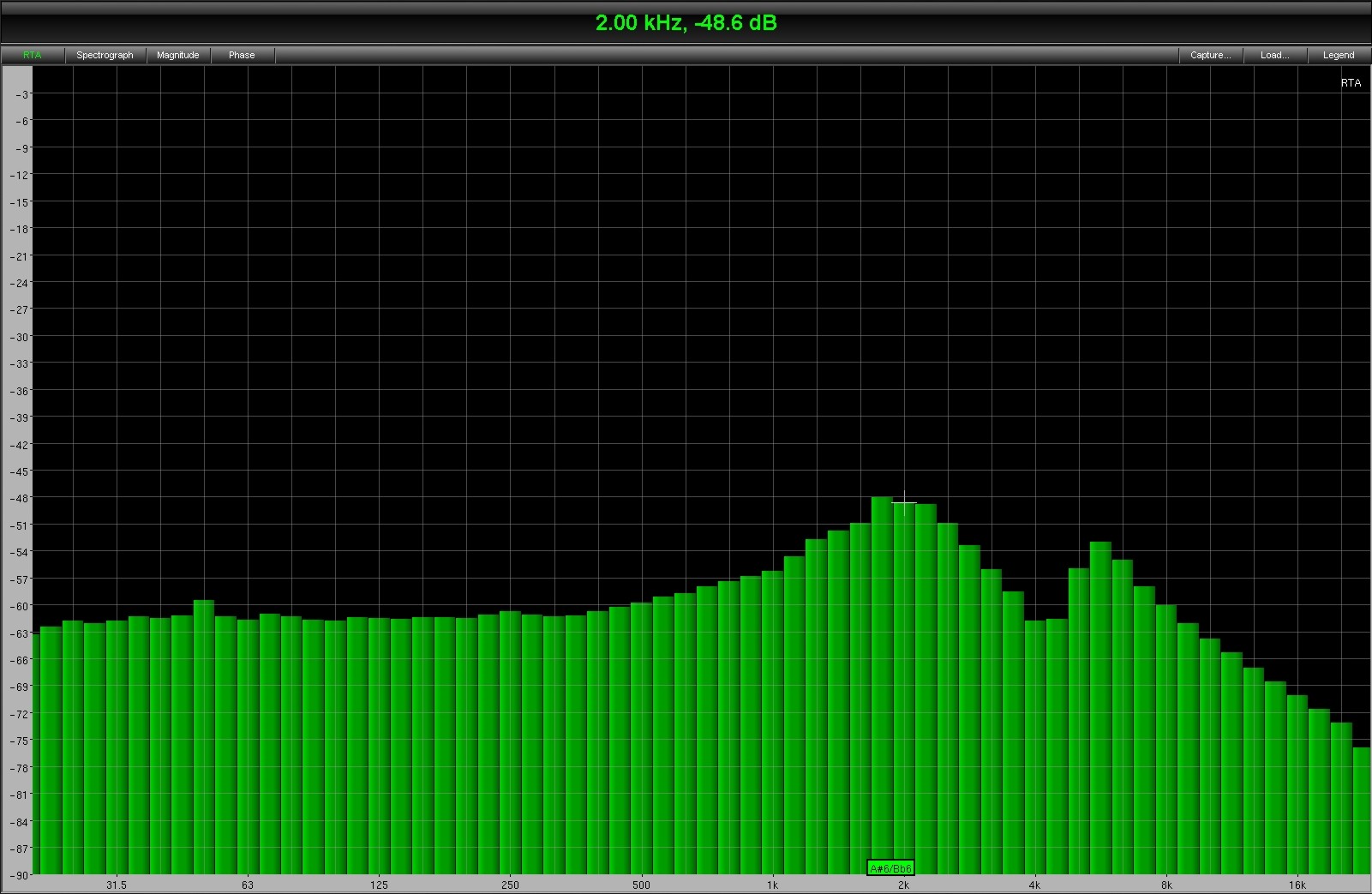Click the tallest bar just left of 2k

(x=882, y=686)
